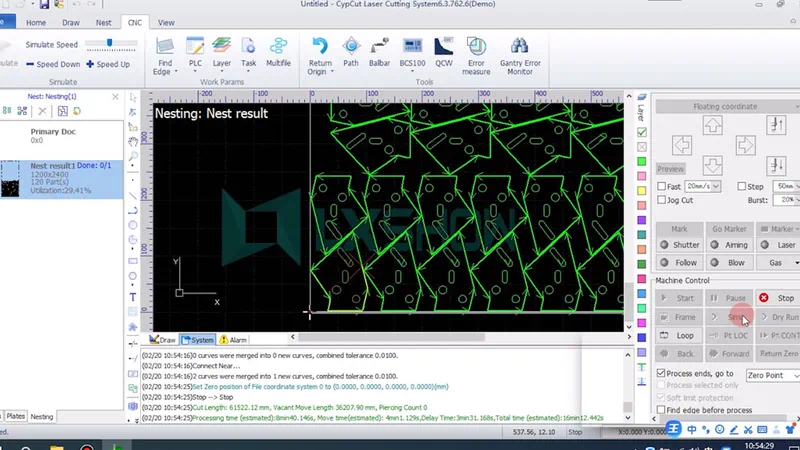Switch to the Nest ribbon tab
The width and height of the screenshot is (800, 450).
coord(104,22)
